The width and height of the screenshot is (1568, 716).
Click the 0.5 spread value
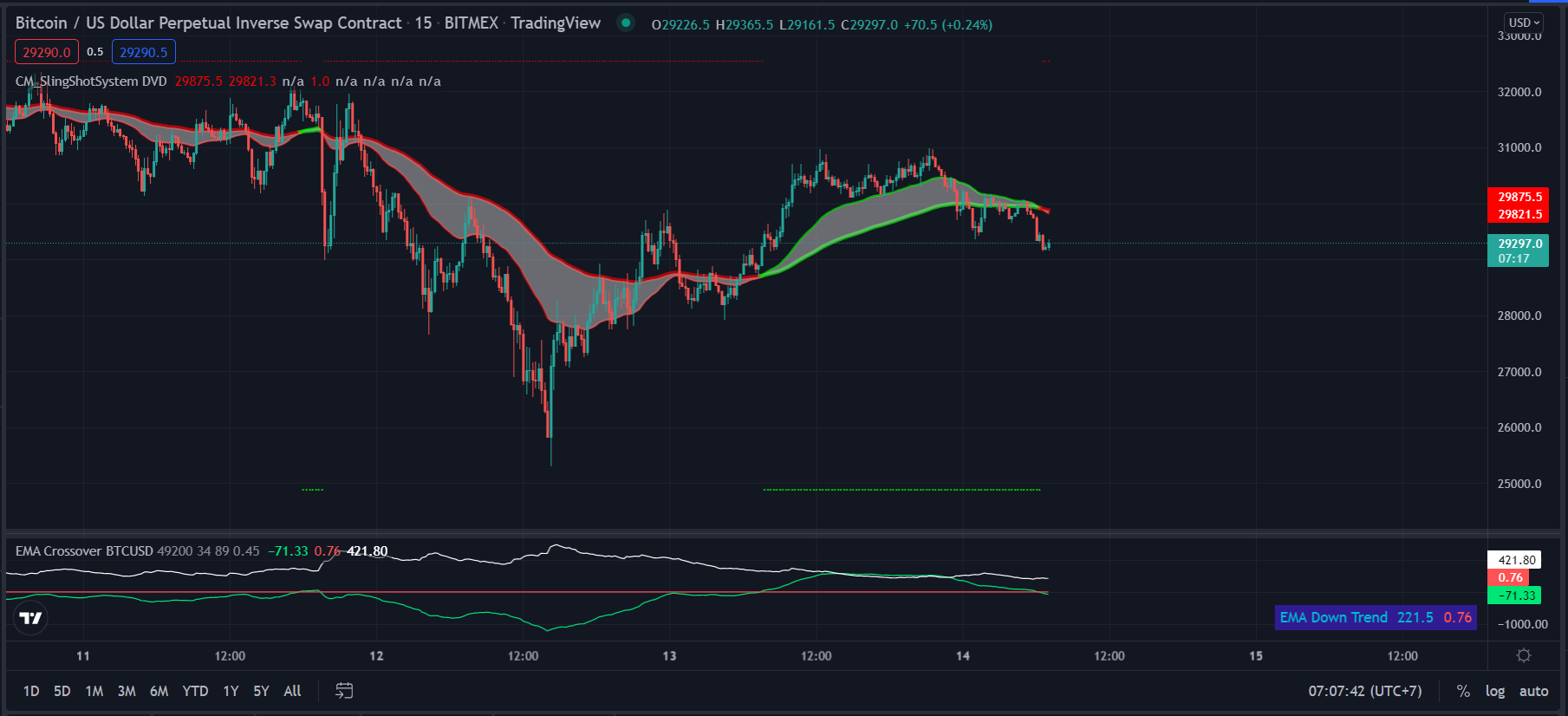click(95, 52)
